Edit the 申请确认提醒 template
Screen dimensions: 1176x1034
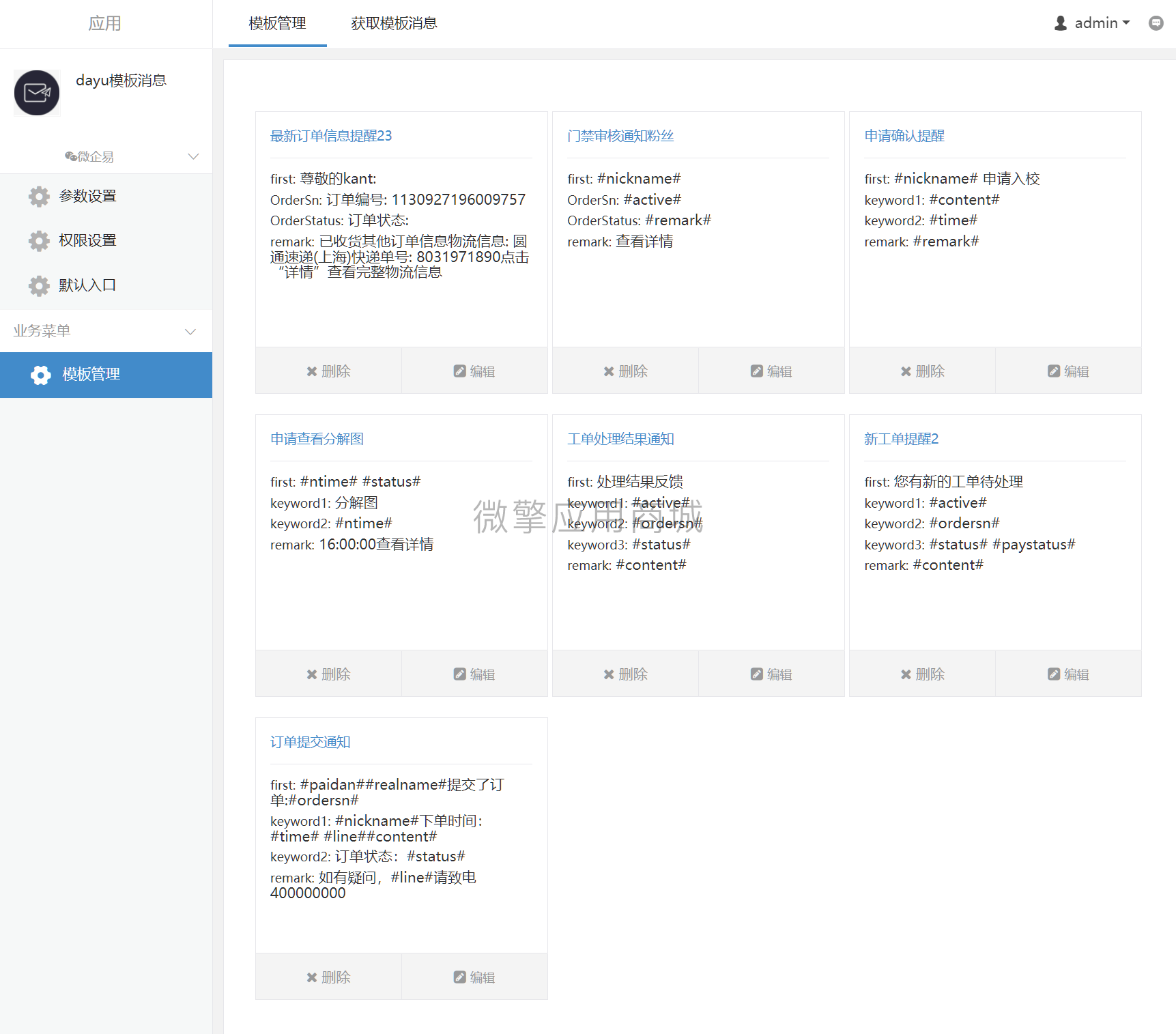coord(1068,371)
